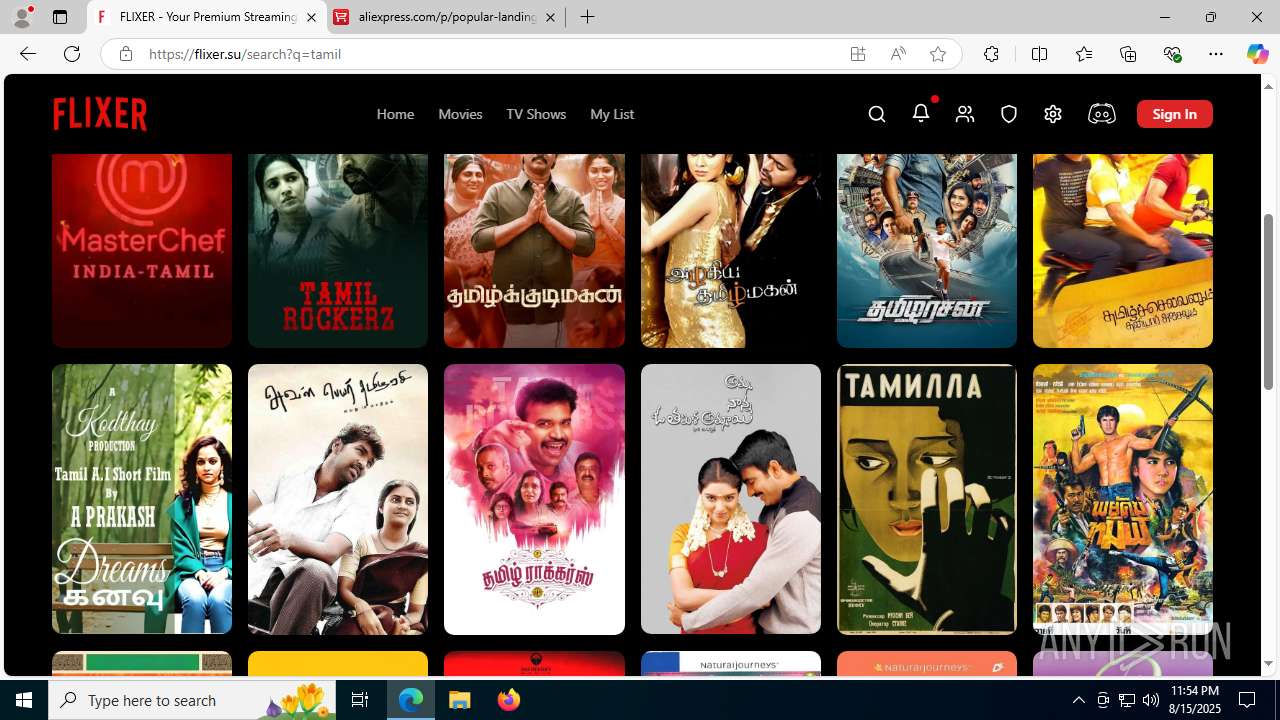
Task: Open yellow motorbike movie poster
Action: (1123, 250)
